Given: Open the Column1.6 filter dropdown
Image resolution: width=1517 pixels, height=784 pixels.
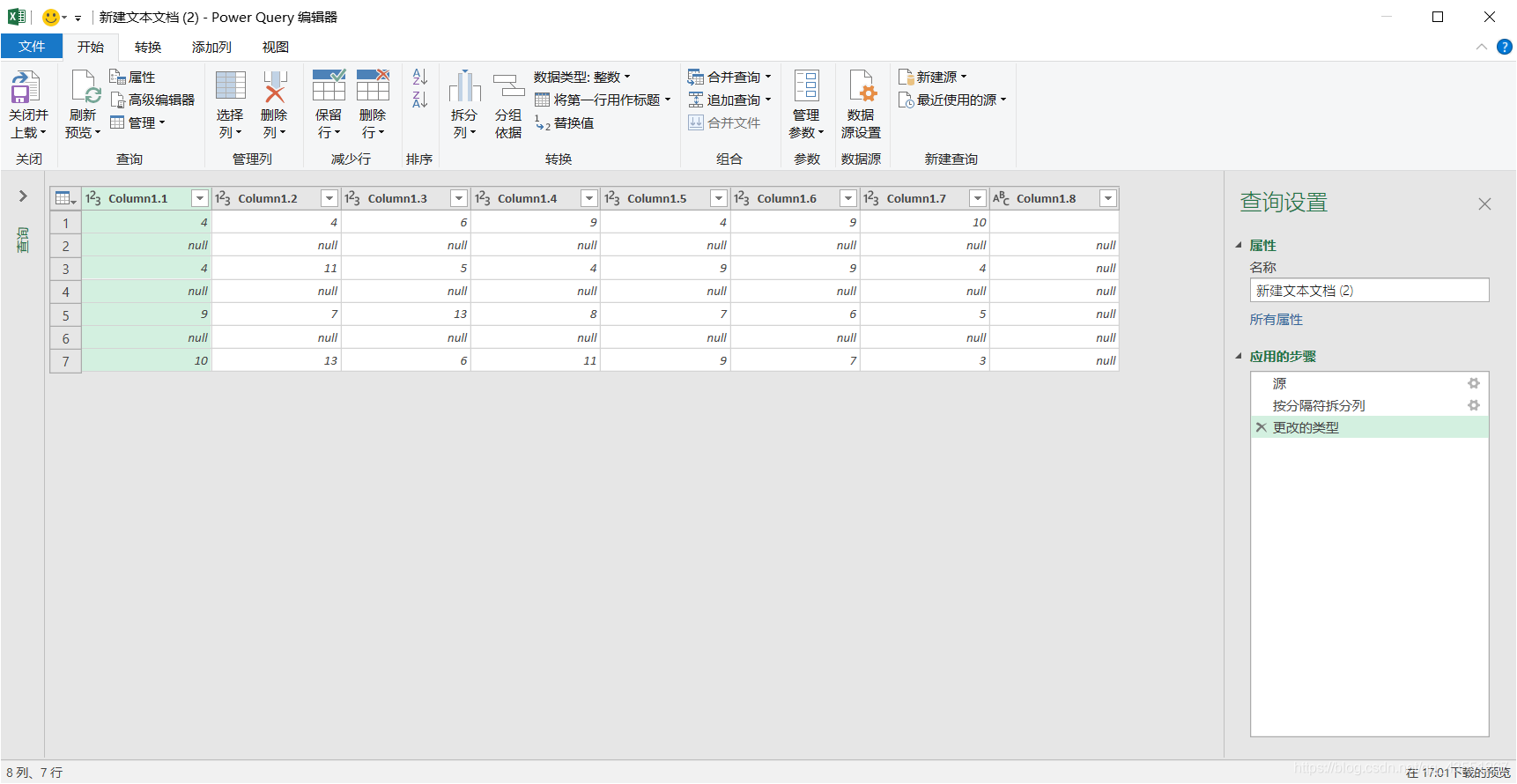Looking at the screenshot, I should click(x=848, y=198).
